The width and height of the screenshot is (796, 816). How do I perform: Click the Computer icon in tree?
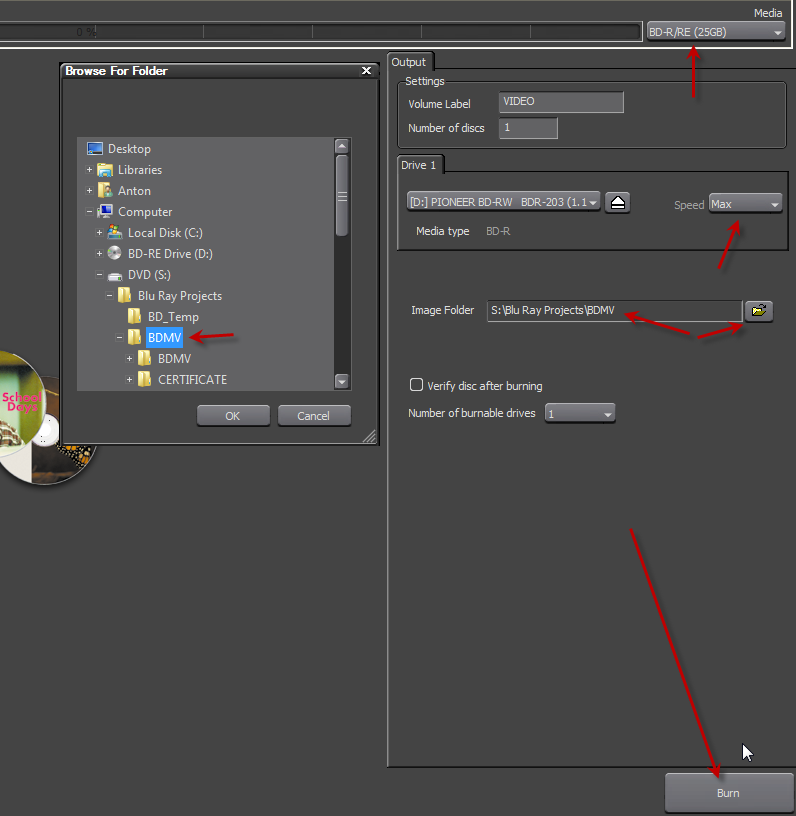tap(105, 211)
